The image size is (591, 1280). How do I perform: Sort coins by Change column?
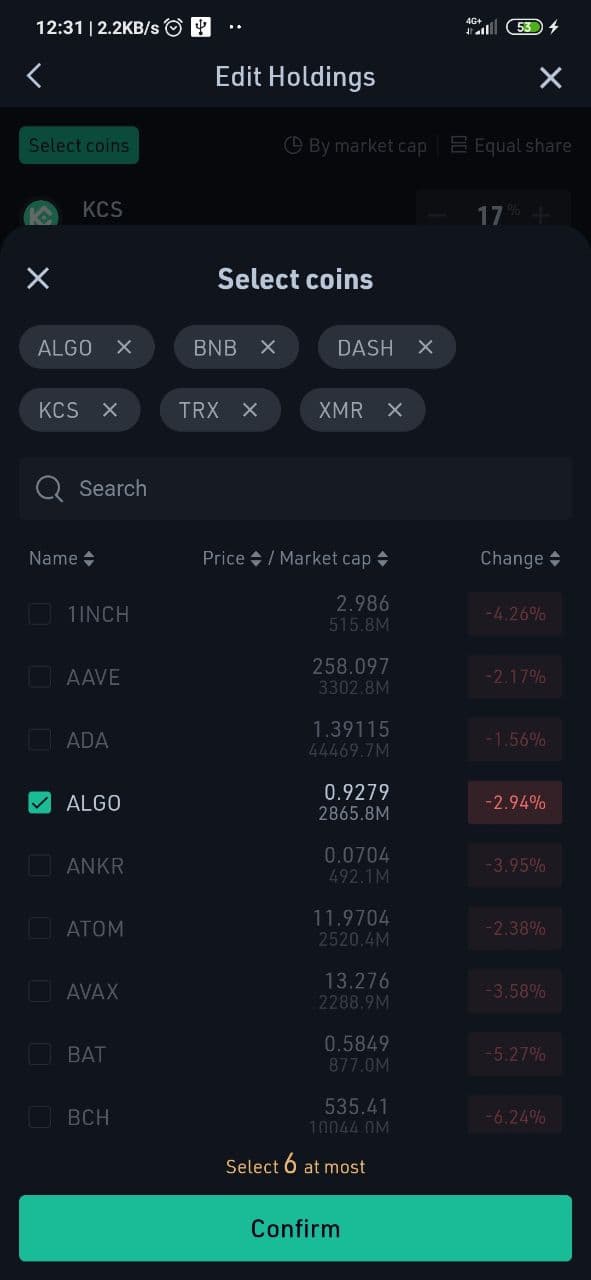click(x=520, y=558)
